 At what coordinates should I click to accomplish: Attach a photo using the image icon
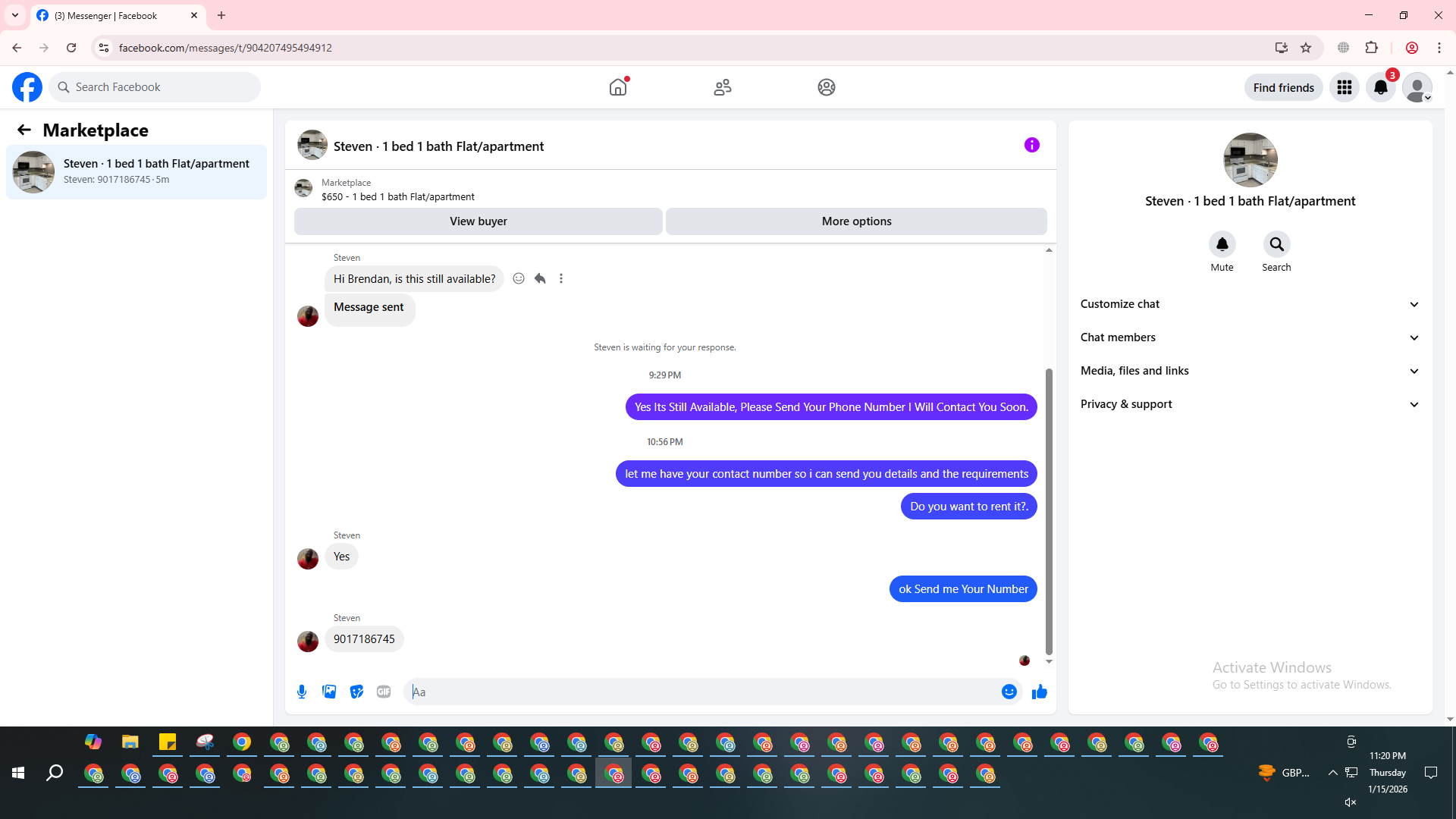tap(329, 692)
